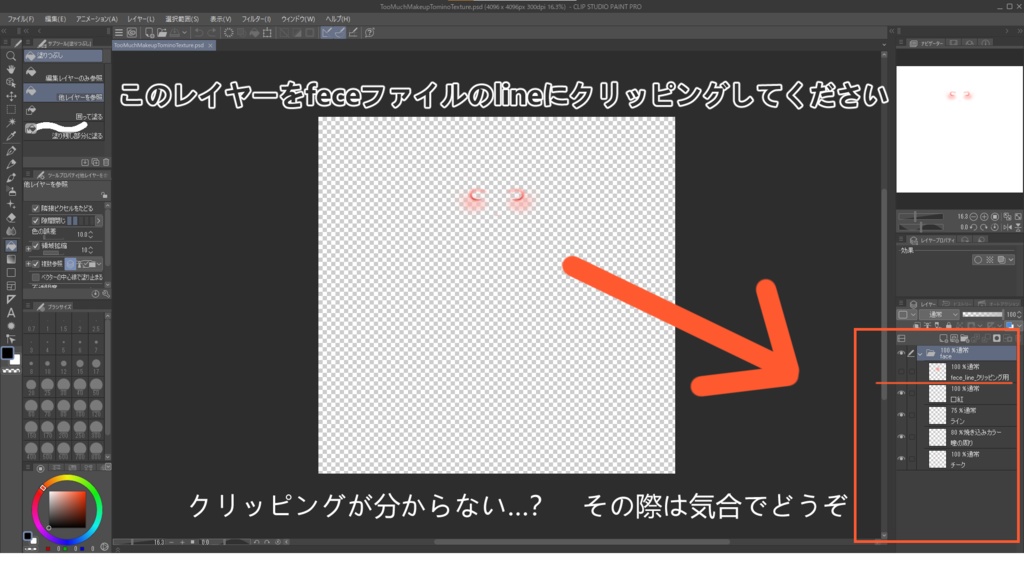Collapse the face layer folder
The image size is (1024, 576).
click(920, 353)
